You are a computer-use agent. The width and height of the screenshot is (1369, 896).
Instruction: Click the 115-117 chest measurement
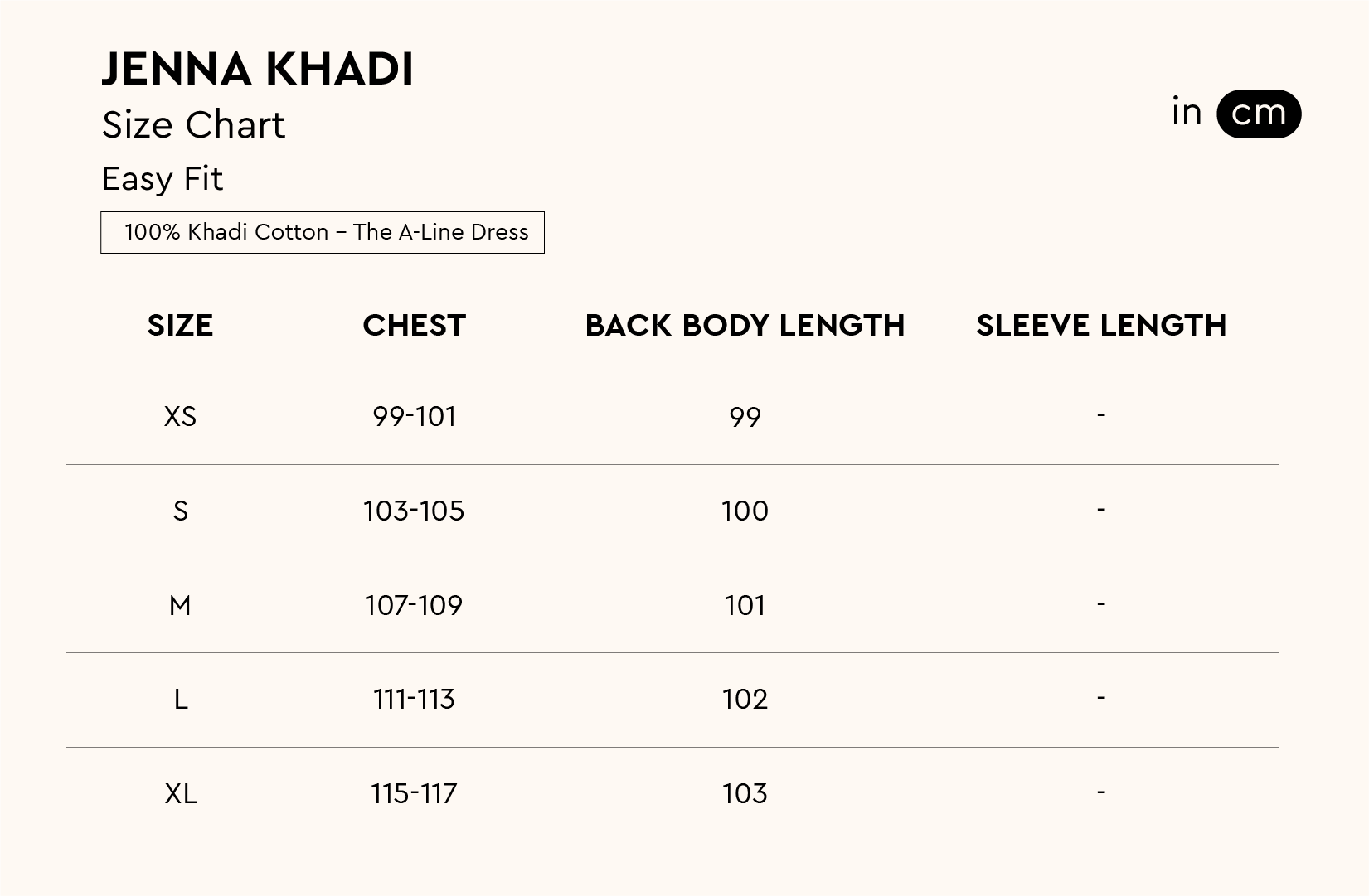pyautogui.click(x=414, y=794)
